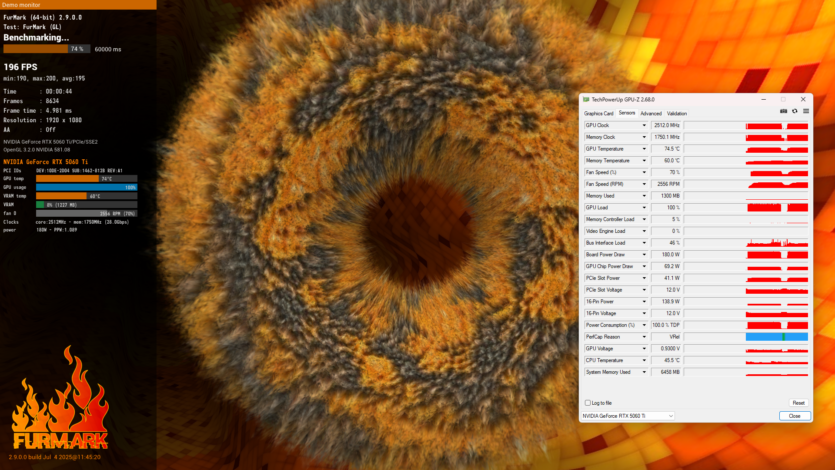Click the PerfCap Reason VRel value
The height and width of the screenshot is (470, 835).
coord(666,337)
